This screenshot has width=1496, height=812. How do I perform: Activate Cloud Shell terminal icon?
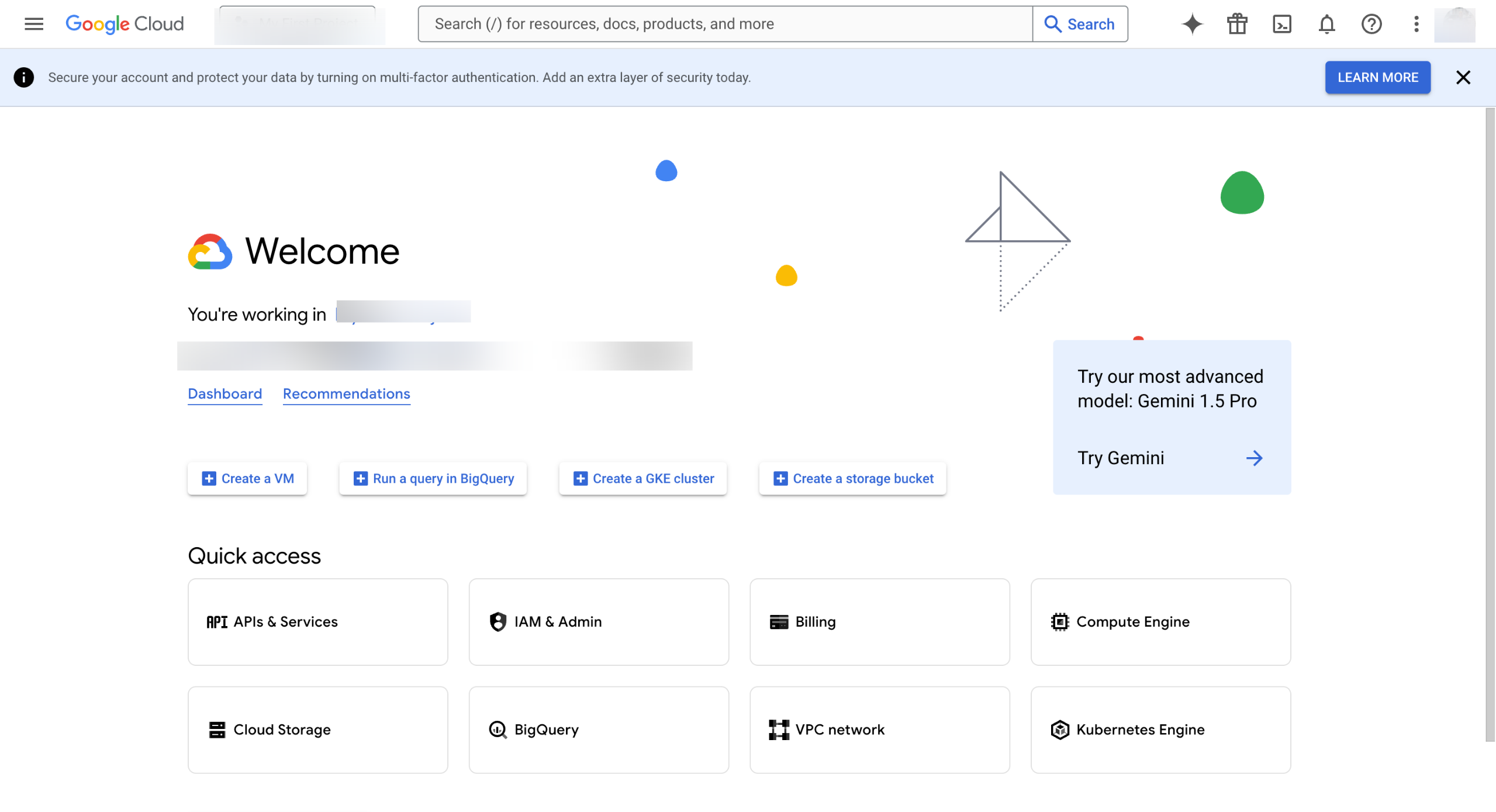click(1281, 24)
